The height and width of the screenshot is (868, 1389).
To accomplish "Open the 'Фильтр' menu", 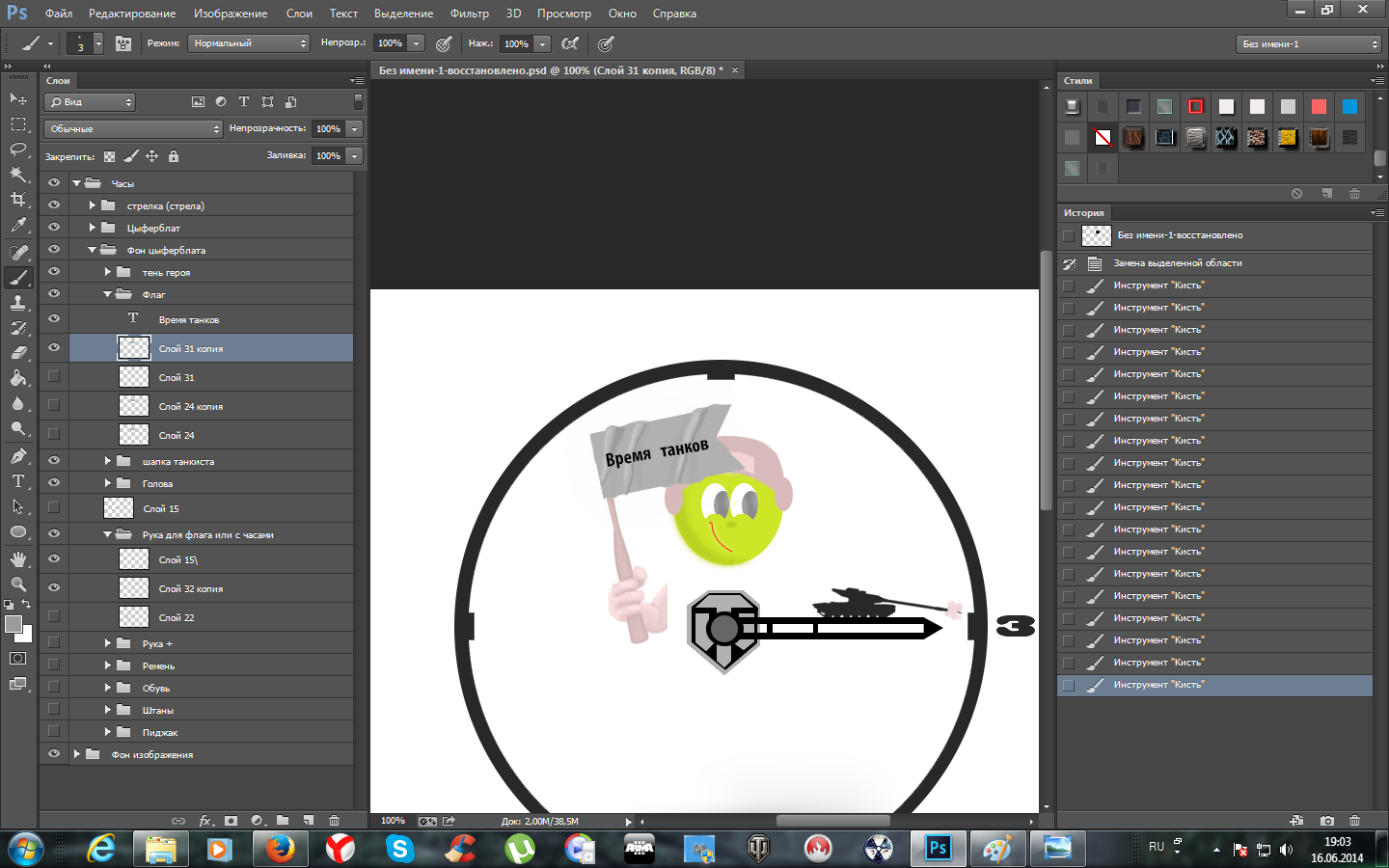I will pos(469,14).
